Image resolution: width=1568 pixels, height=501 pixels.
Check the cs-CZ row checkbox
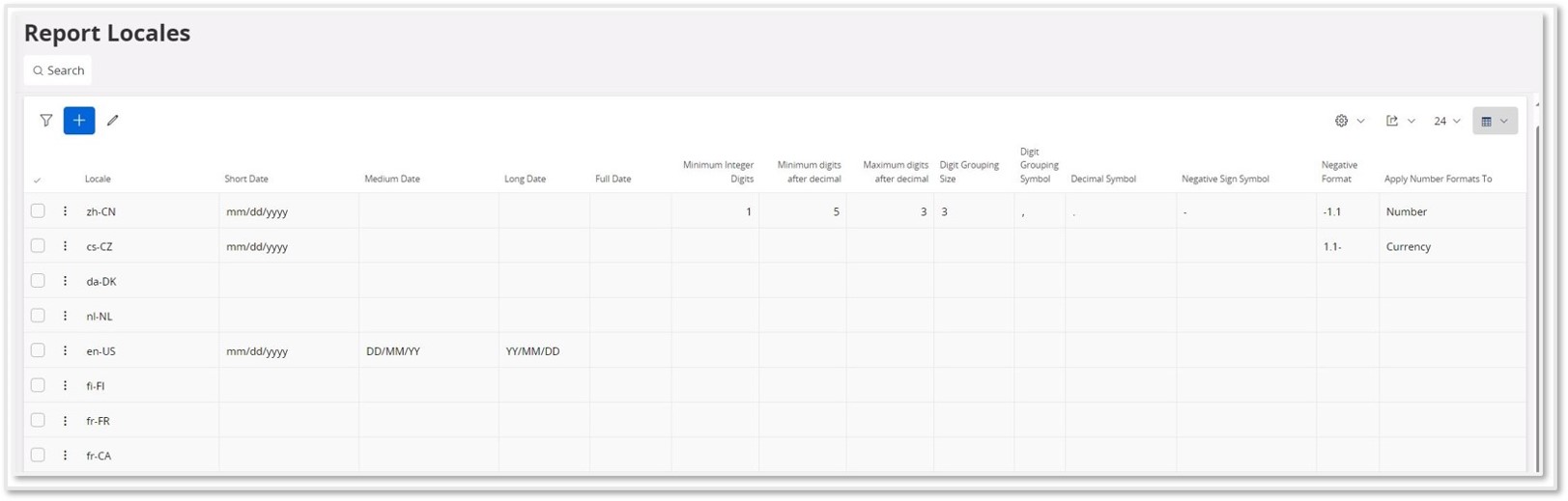tap(38, 245)
